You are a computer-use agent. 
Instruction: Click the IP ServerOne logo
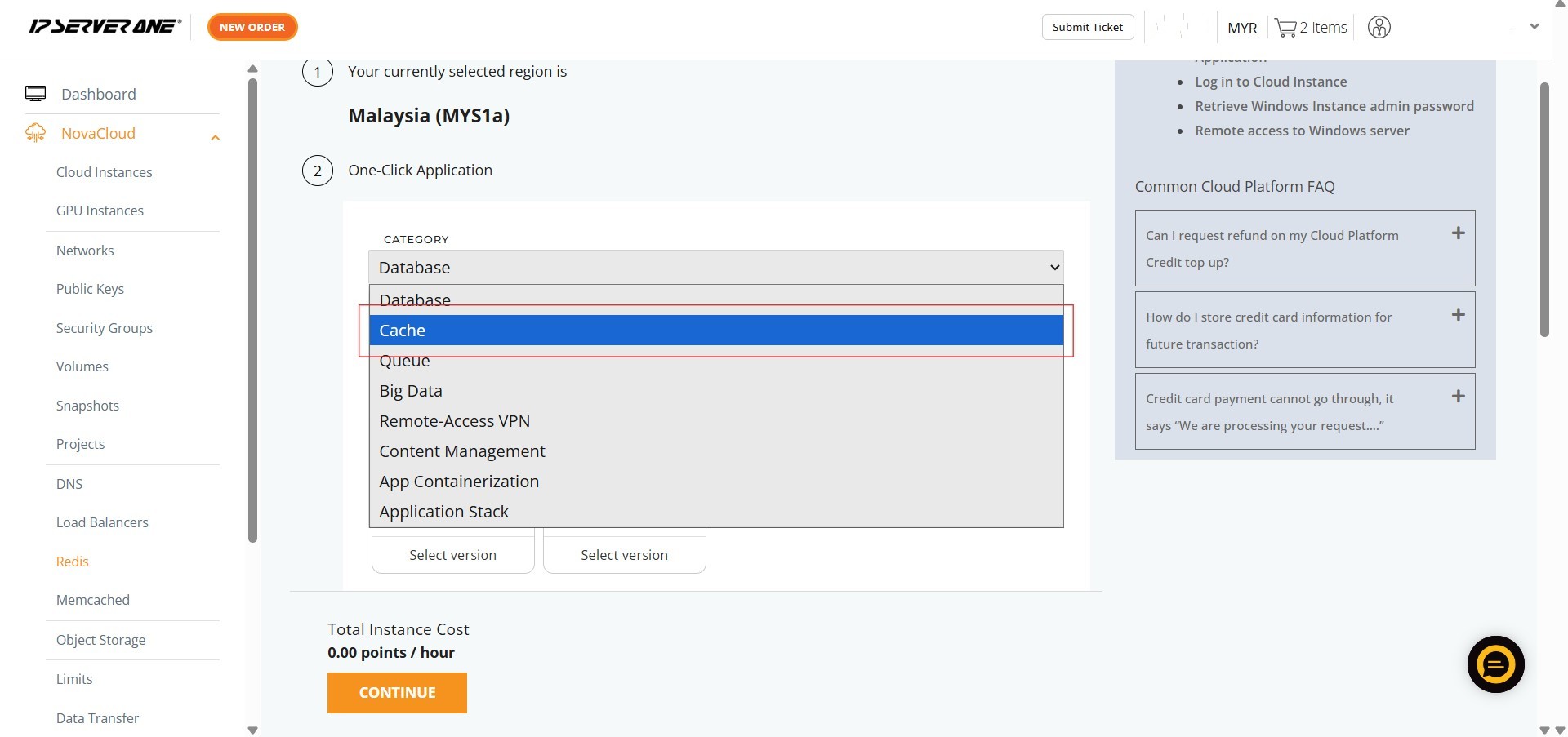click(105, 26)
